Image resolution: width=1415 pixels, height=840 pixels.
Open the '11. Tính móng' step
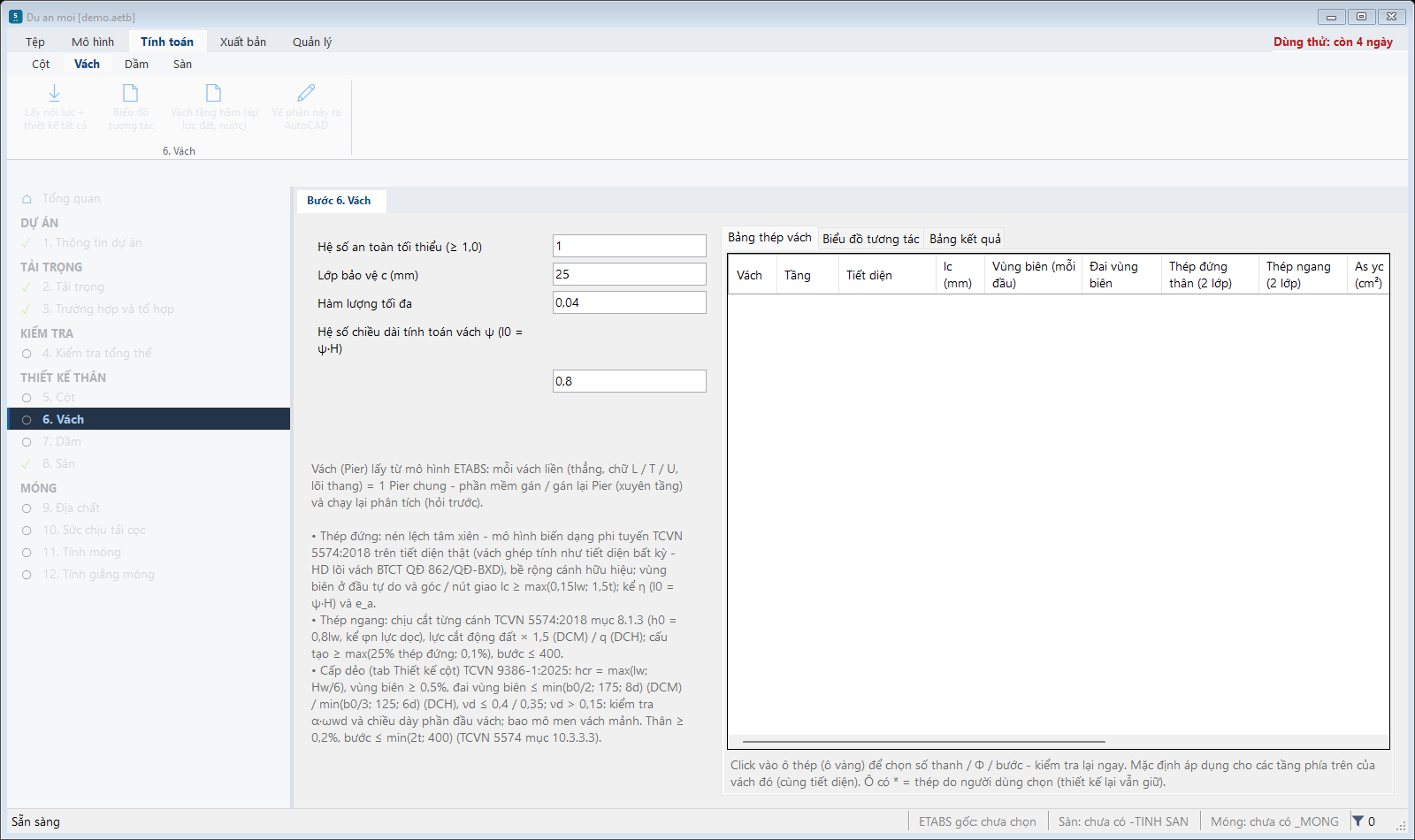click(x=81, y=552)
